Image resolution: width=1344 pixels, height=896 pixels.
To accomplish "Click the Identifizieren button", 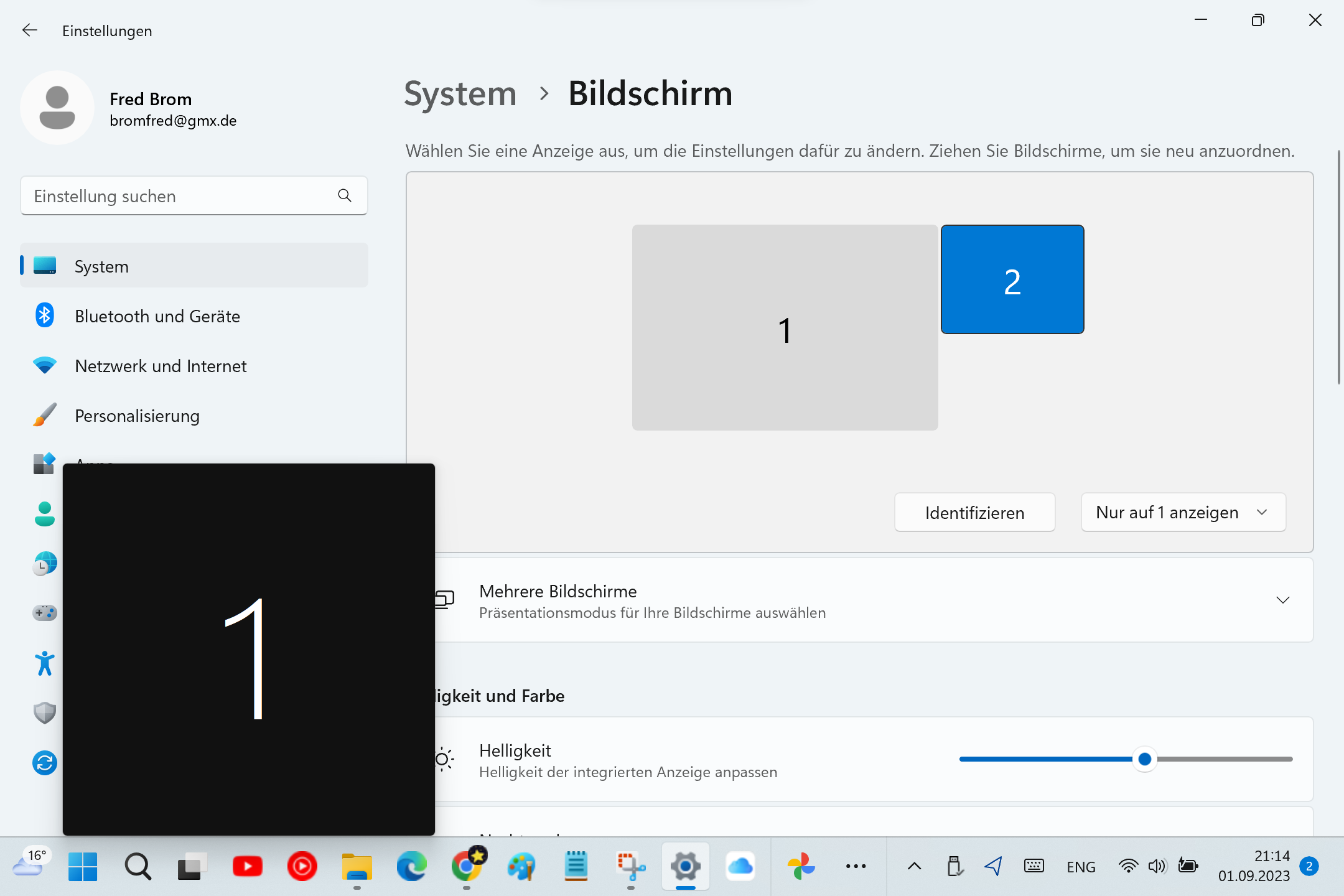I will [974, 513].
